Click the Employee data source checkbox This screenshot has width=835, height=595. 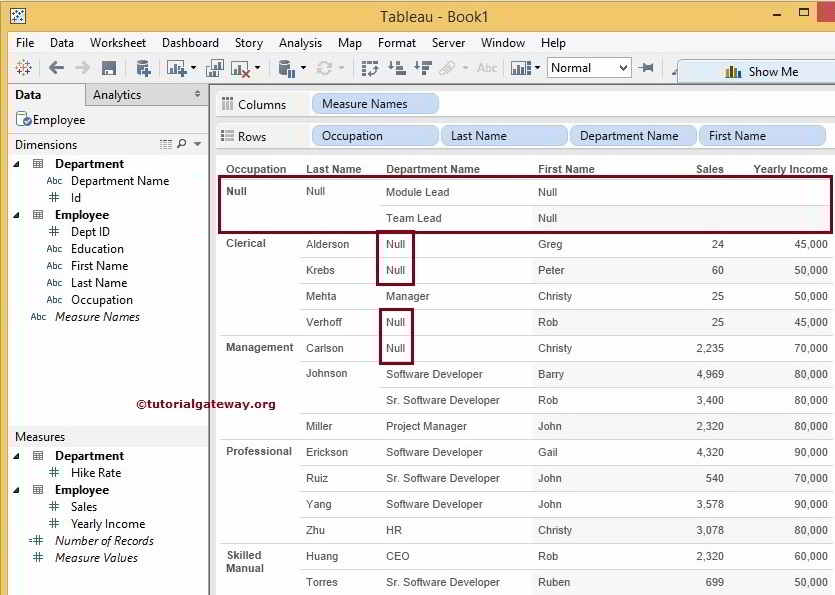coord(22,119)
